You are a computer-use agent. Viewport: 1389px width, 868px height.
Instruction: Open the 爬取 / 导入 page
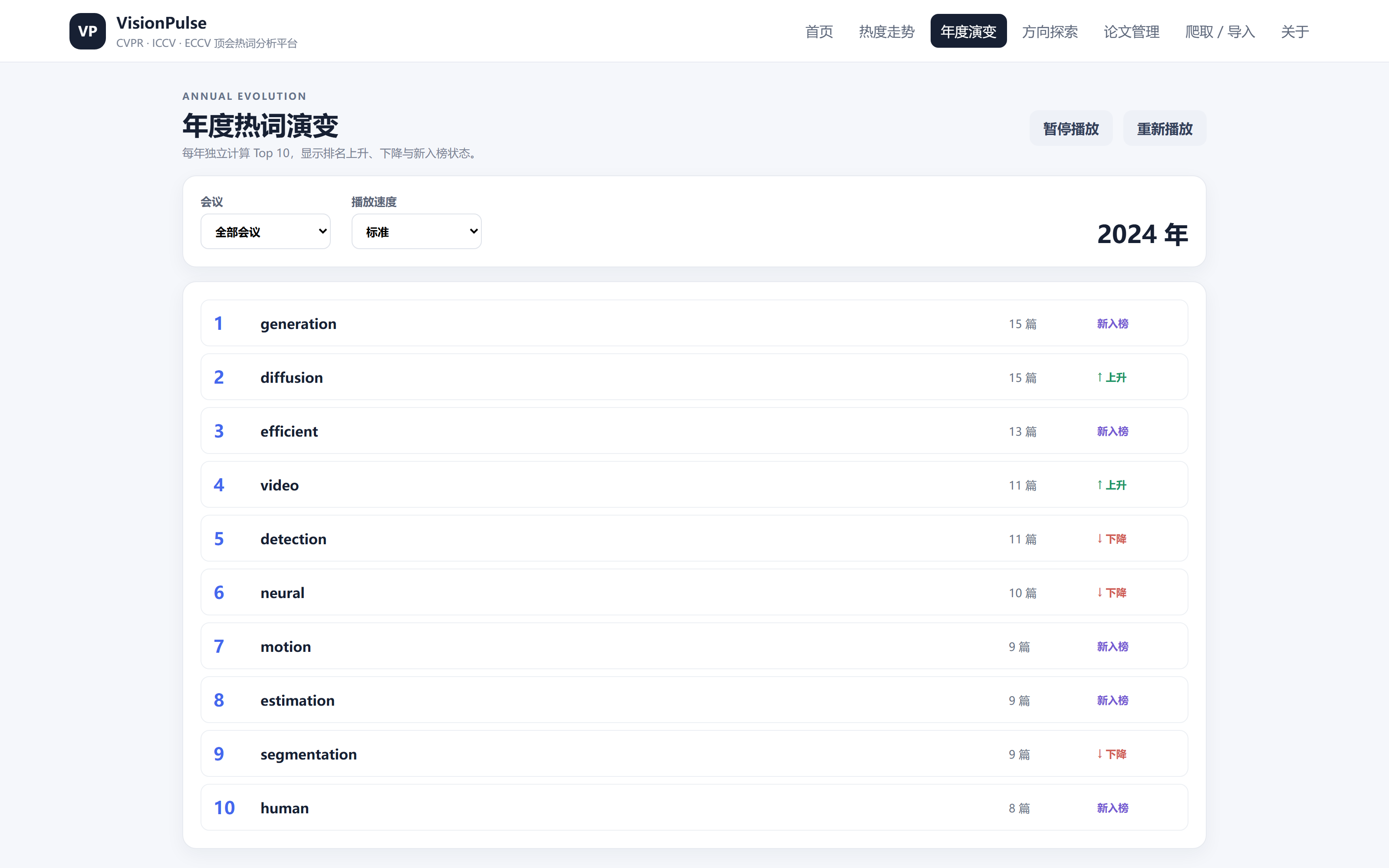click(x=1220, y=32)
